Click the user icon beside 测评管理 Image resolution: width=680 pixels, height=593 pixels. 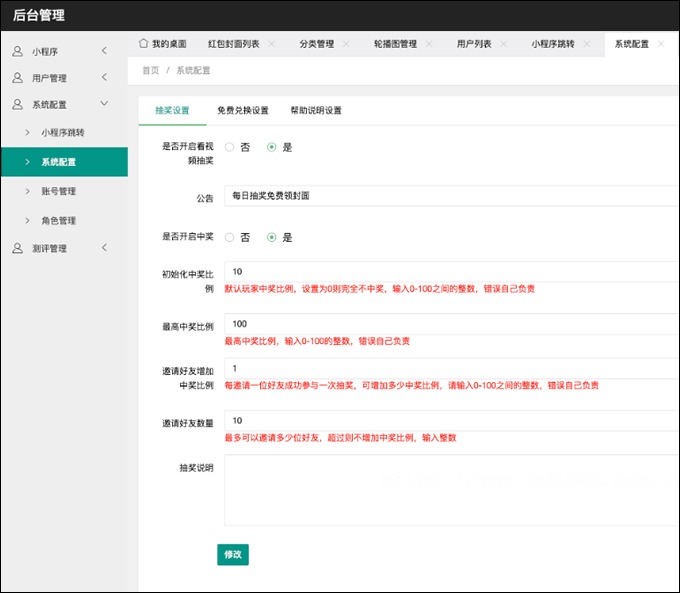pyautogui.click(x=17, y=248)
